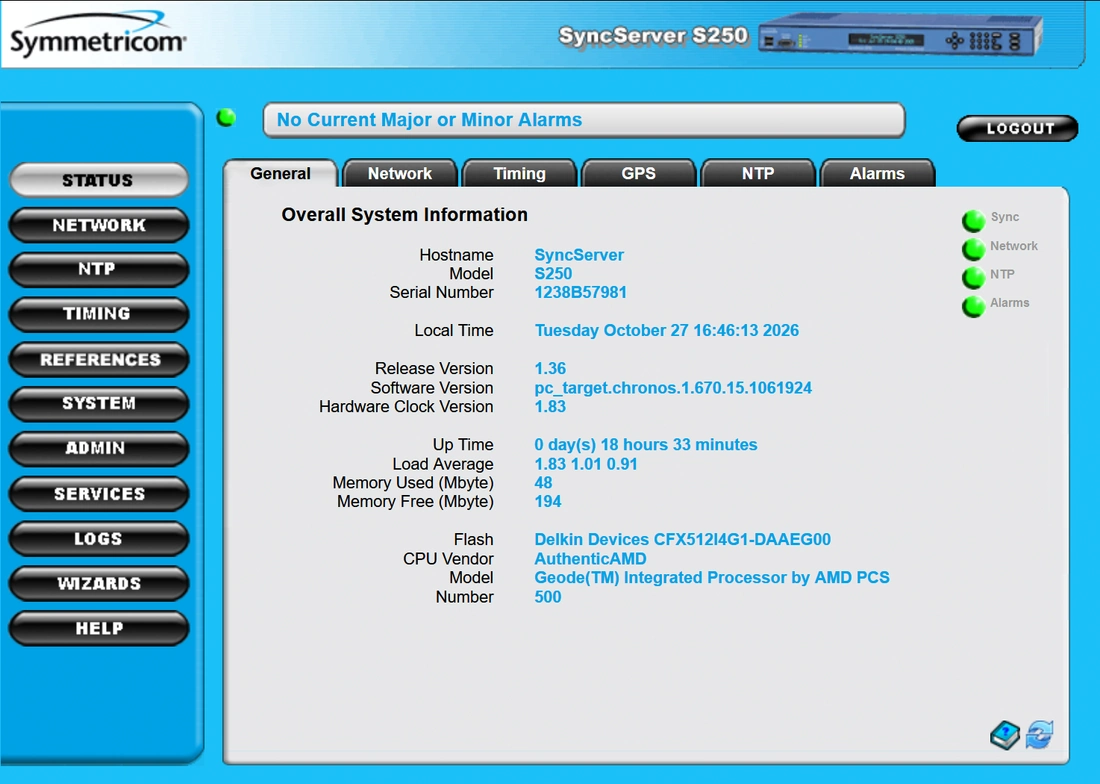
Task: Go to the SERVICES sidebar section
Action: 98,494
